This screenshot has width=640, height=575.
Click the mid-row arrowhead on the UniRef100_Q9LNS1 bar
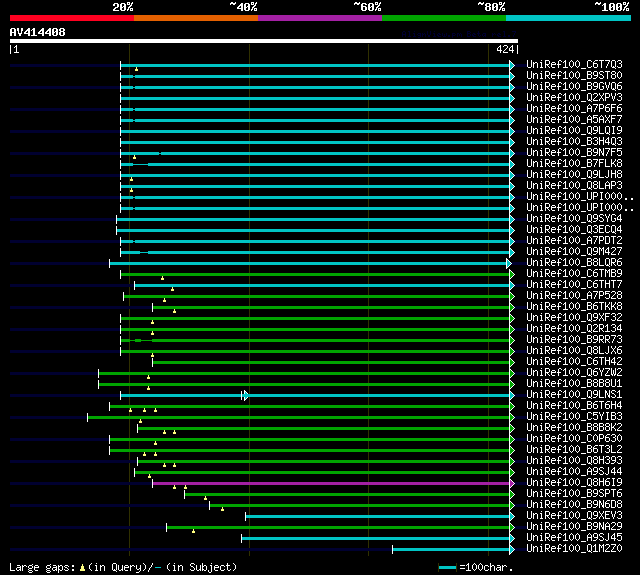pos(246,395)
